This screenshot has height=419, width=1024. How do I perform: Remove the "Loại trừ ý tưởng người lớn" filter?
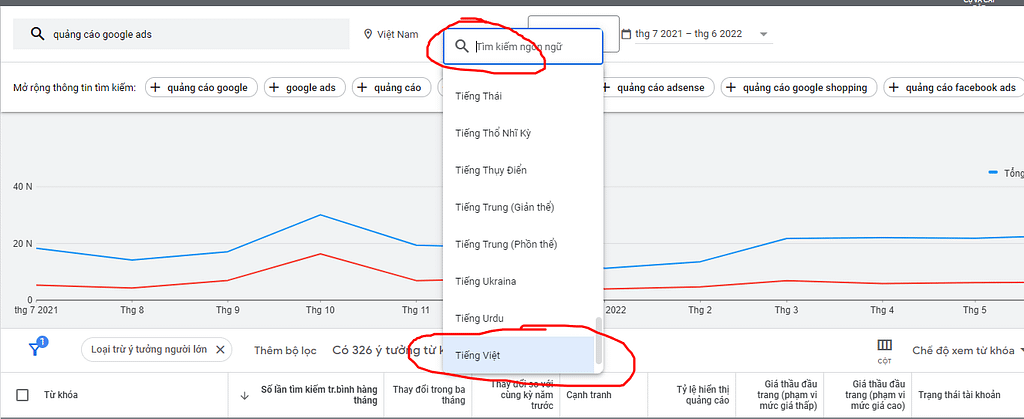coord(220,350)
